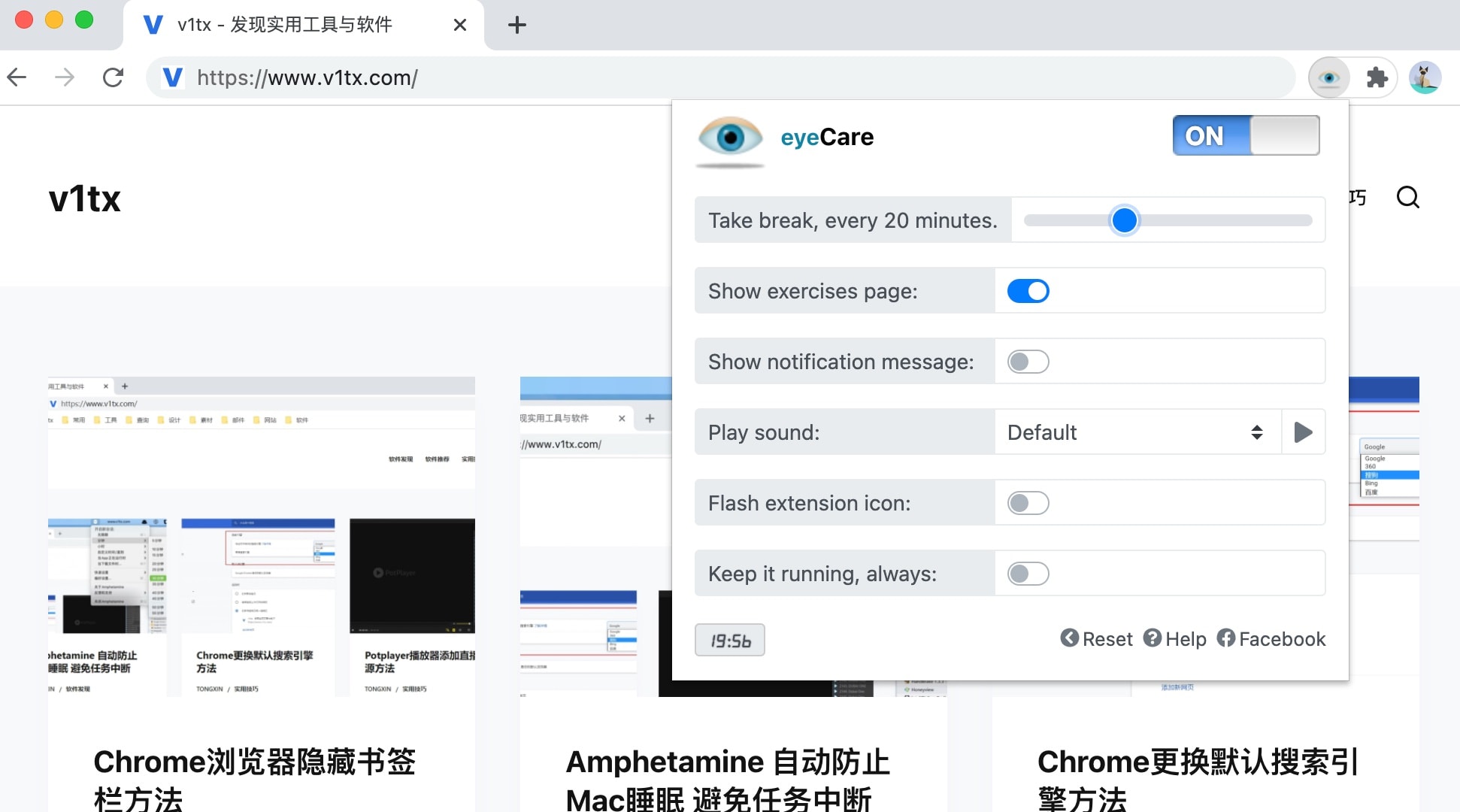This screenshot has width=1460, height=812.
Task: Turn off the eyeCare ON switch
Action: [1245, 136]
